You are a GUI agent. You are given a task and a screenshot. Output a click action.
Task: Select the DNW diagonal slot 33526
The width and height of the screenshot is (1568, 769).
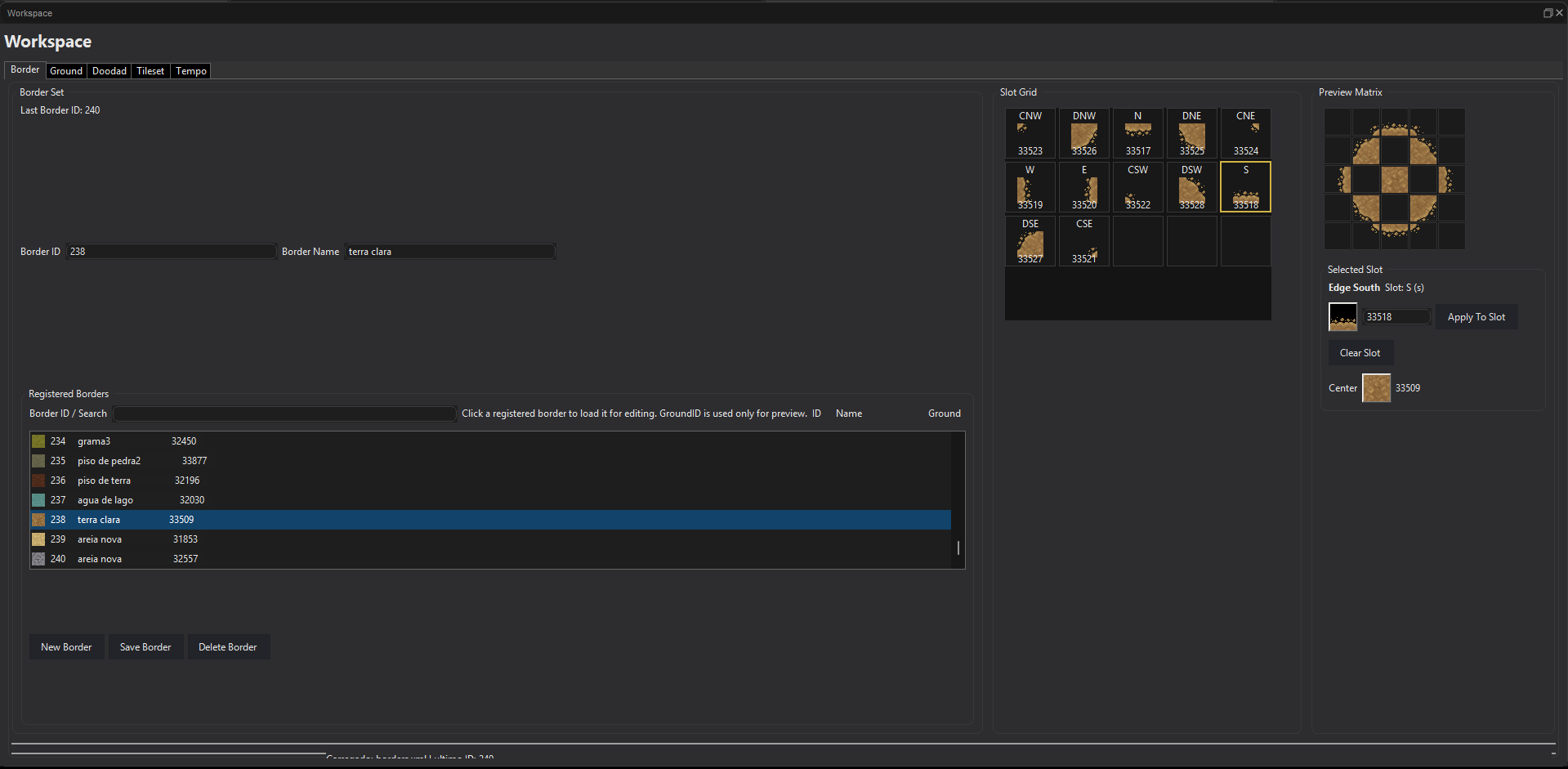click(x=1083, y=132)
